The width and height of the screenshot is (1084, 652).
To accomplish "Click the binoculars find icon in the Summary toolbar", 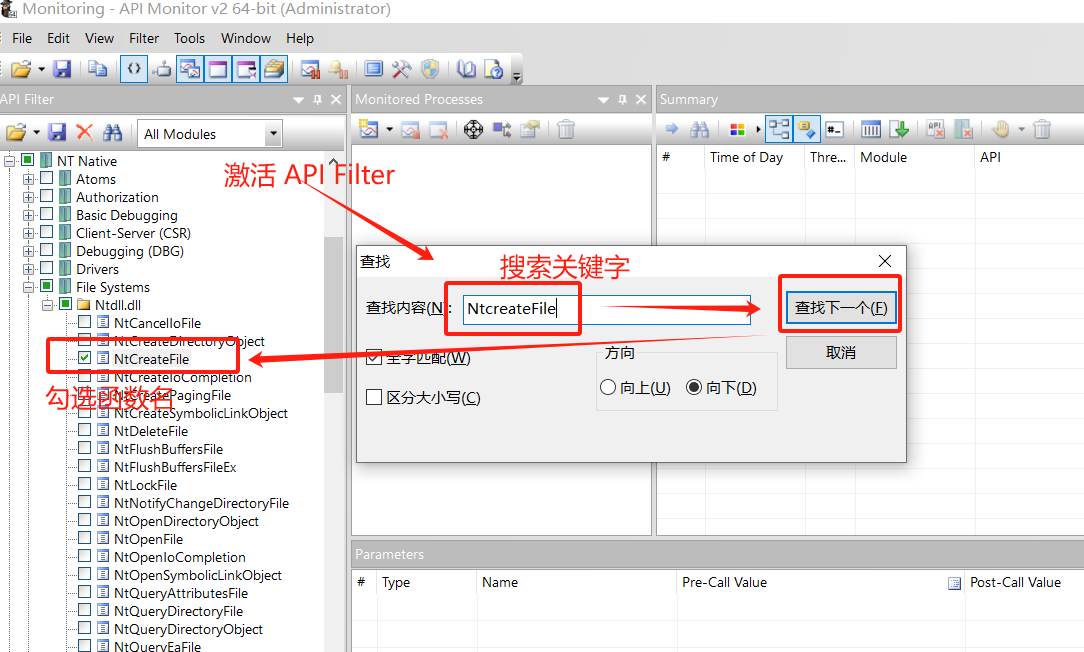I will (700, 129).
